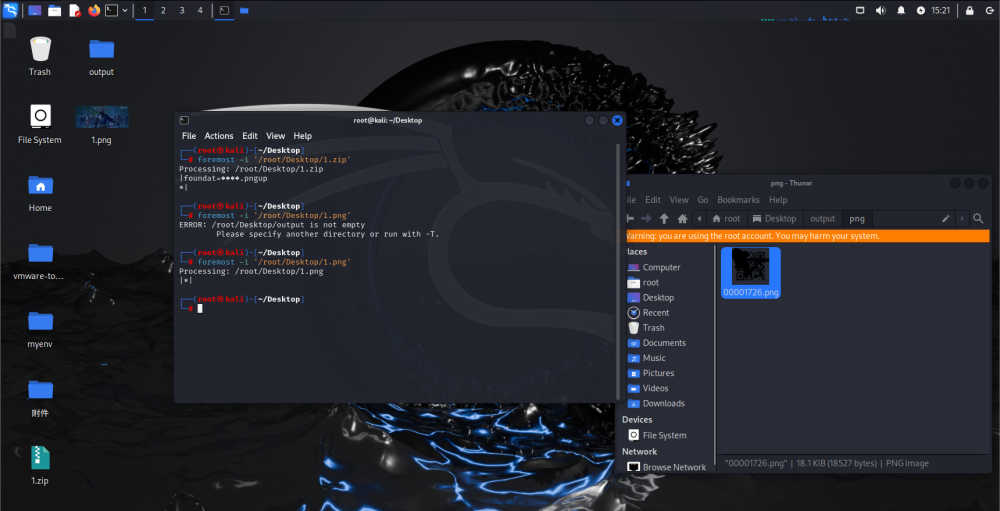Click the terminal command prompt cursor
The image size is (1000, 511).
click(200, 308)
